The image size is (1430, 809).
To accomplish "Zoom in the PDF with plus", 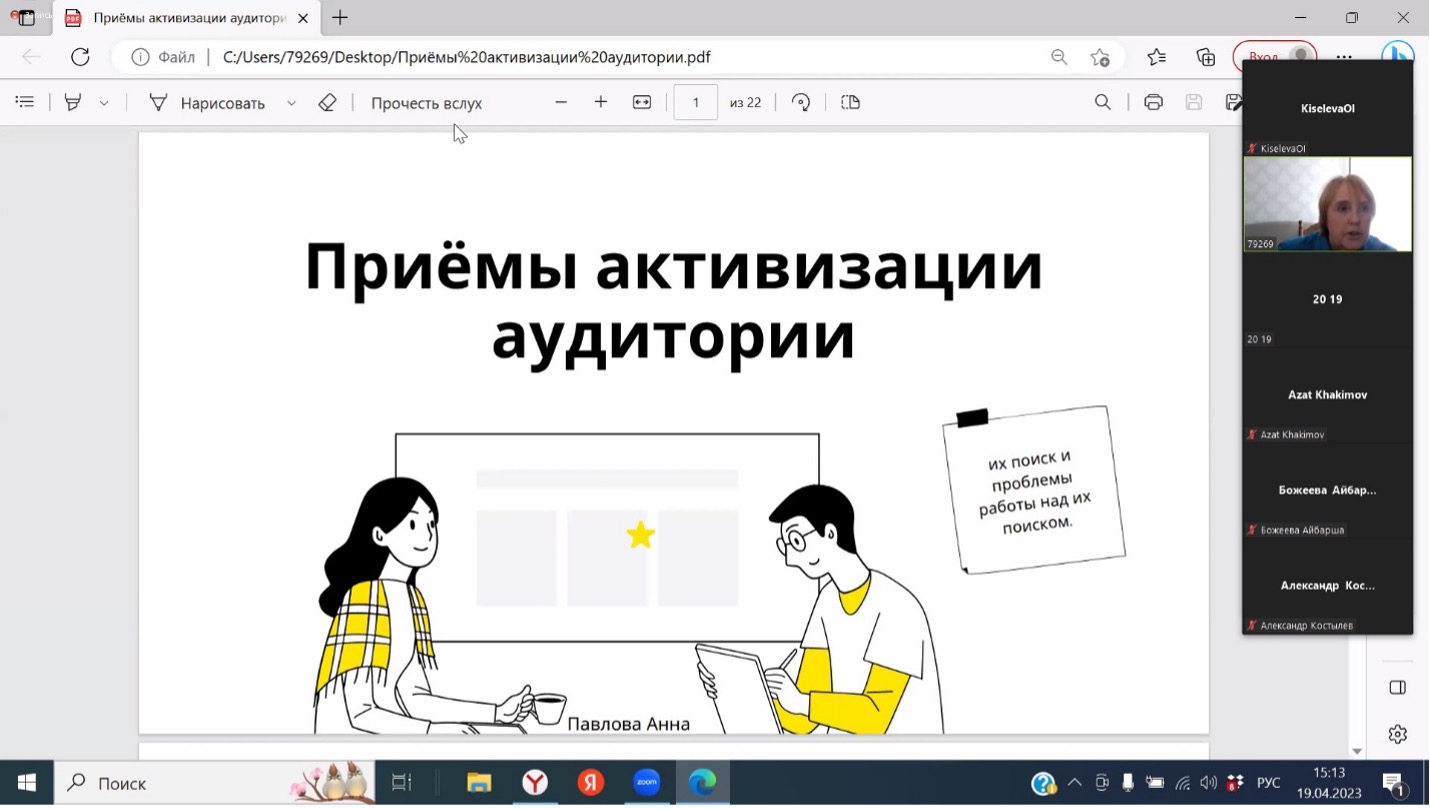I will coord(601,102).
